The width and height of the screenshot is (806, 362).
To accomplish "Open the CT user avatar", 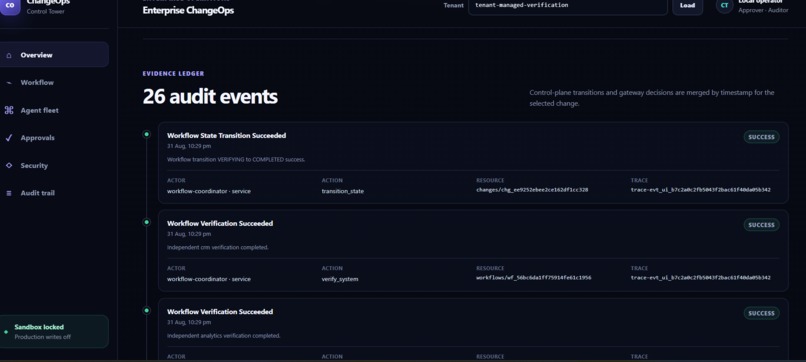I will pos(724,6).
